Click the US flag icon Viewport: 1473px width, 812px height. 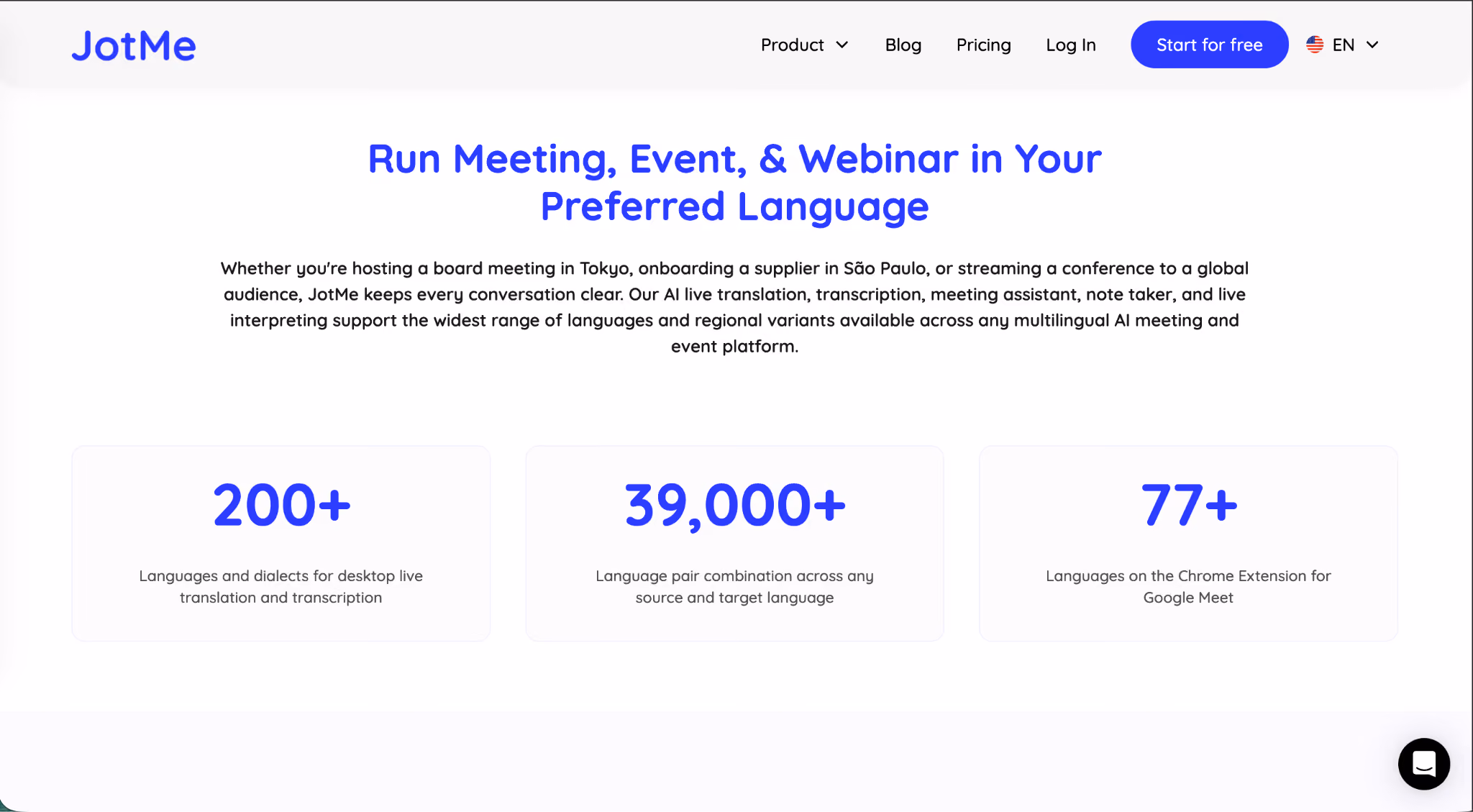1315,45
